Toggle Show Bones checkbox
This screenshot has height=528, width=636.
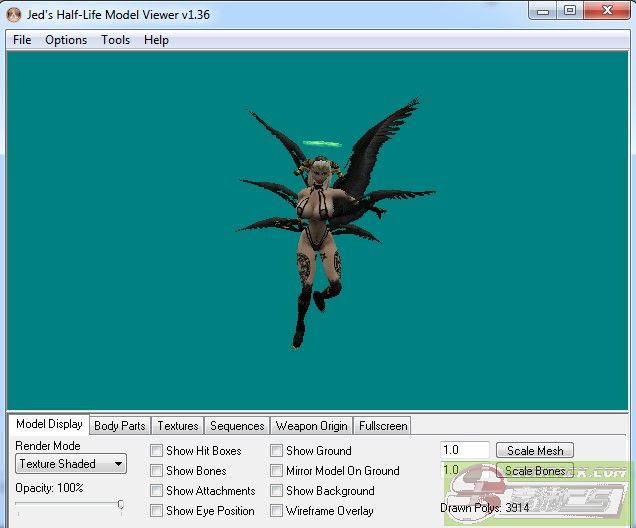[157, 471]
